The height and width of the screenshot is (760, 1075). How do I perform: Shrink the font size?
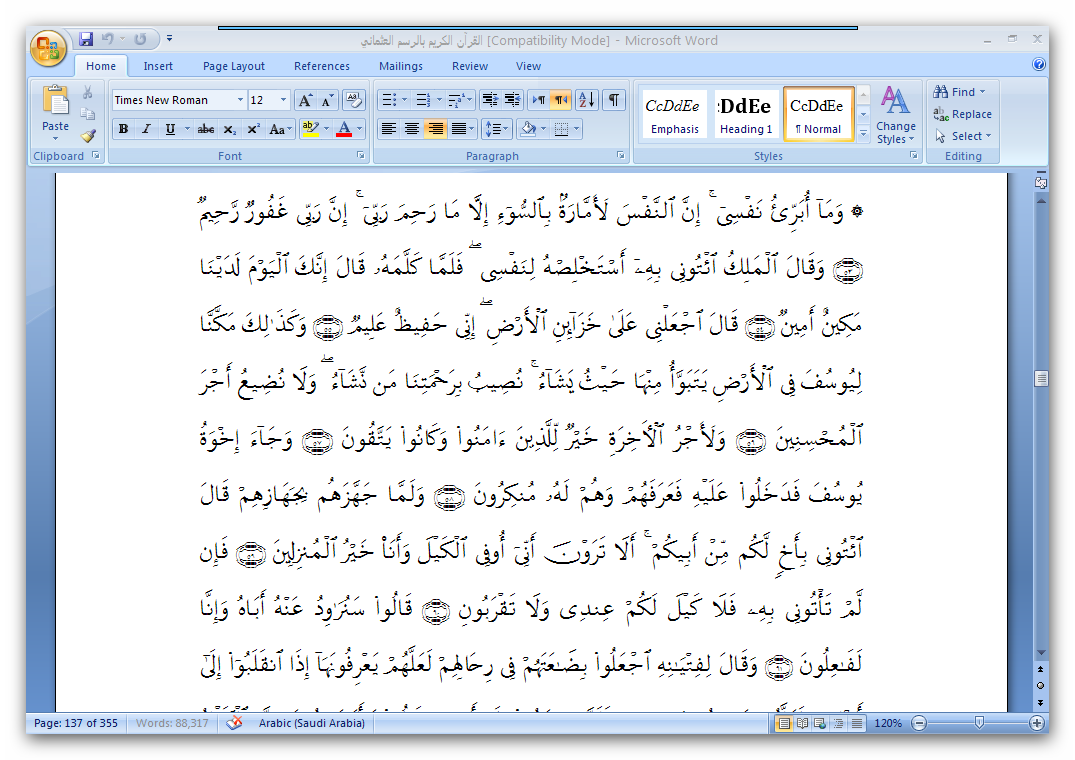point(327,101)
